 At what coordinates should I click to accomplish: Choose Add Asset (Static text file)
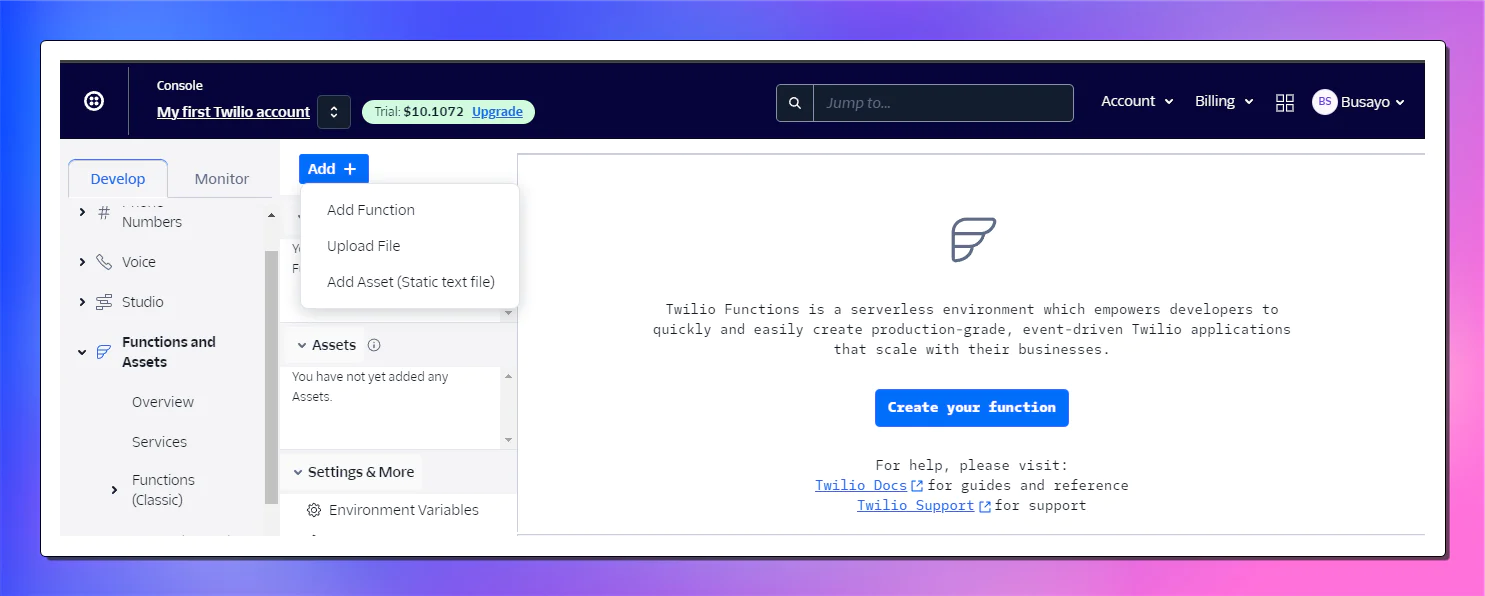click(410, 282)
